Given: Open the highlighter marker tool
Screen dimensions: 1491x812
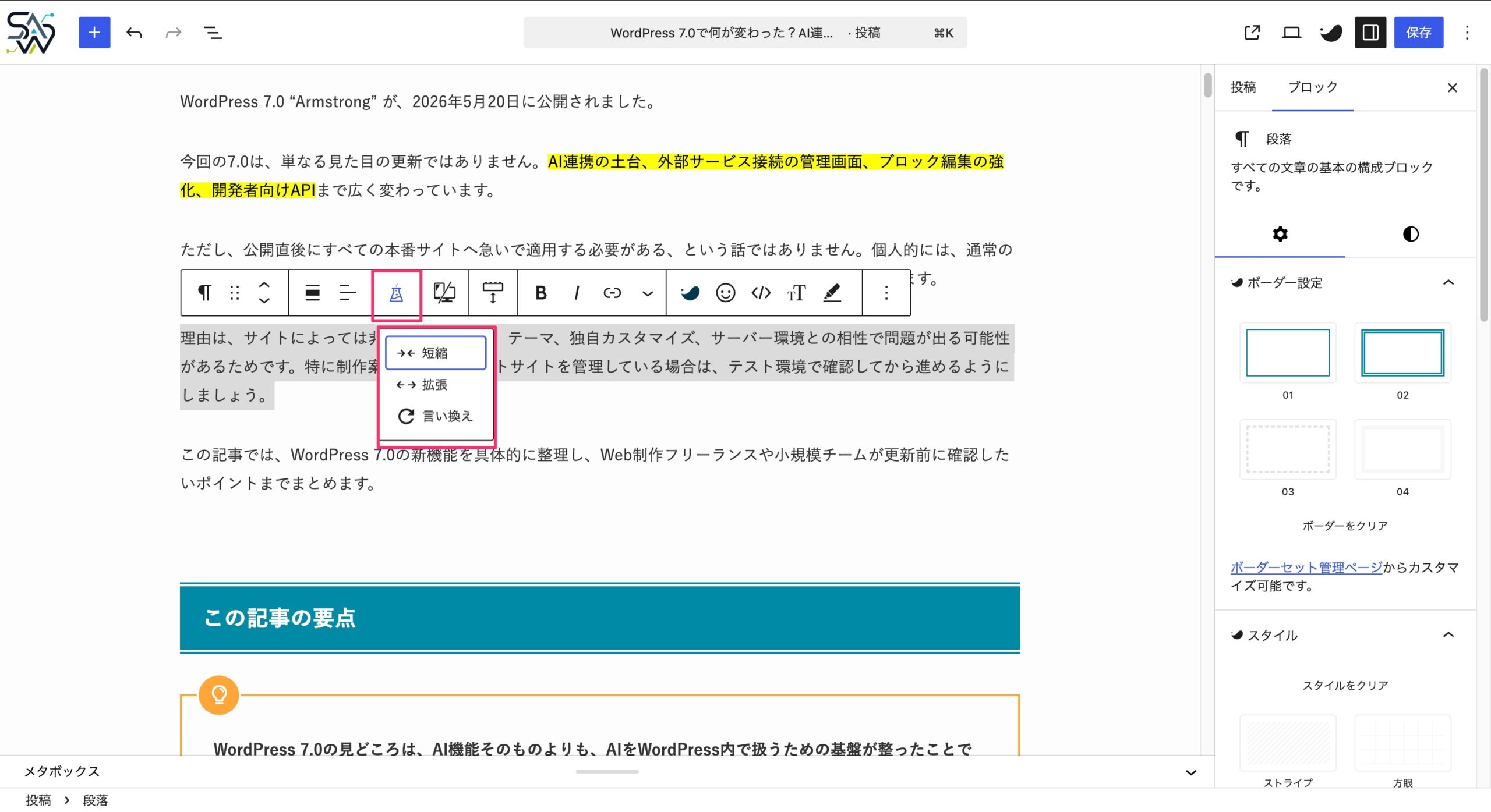Looking at the screenshot, I should pos(832,293).
